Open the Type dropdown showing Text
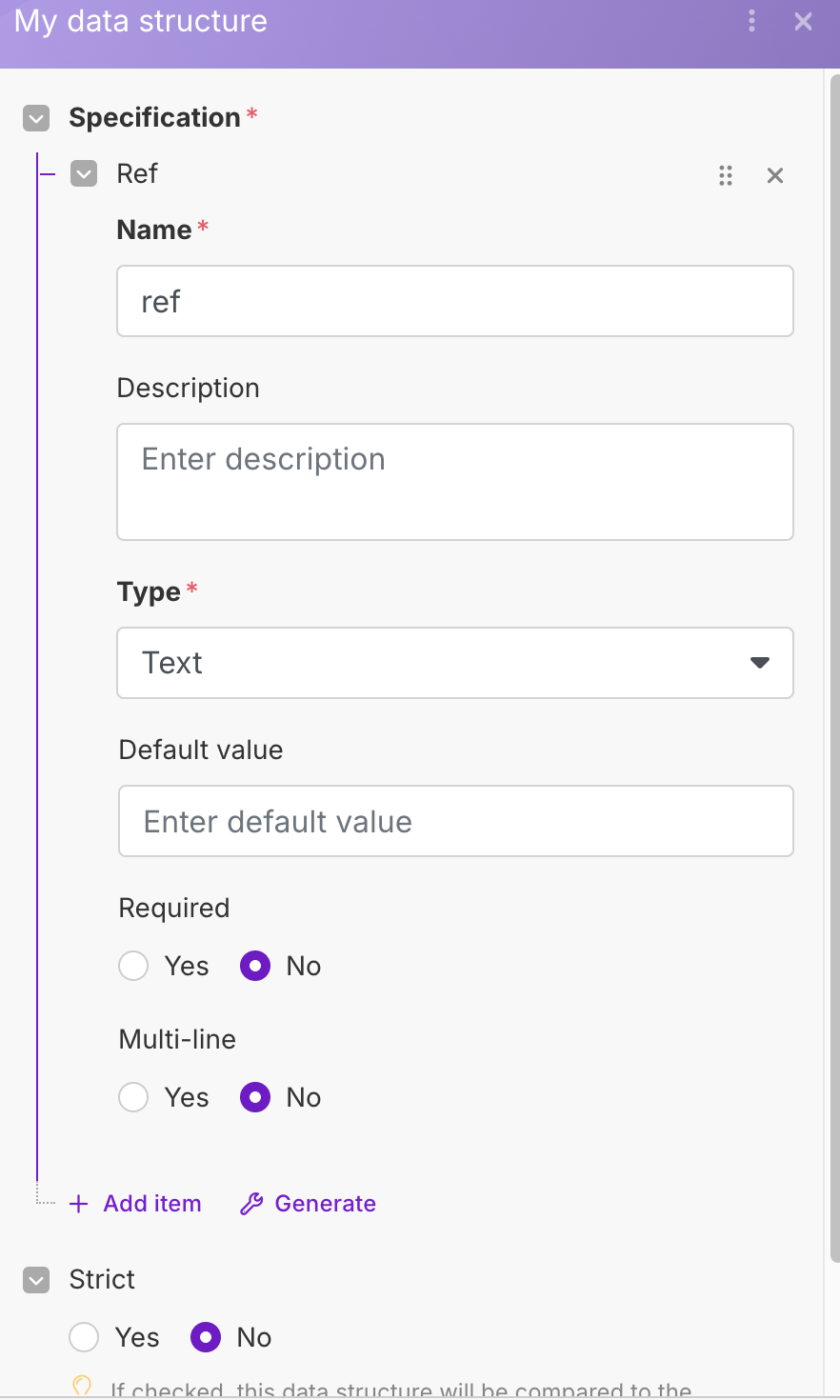The height and width of the screenshot is (1400, 840). (455, 663)
